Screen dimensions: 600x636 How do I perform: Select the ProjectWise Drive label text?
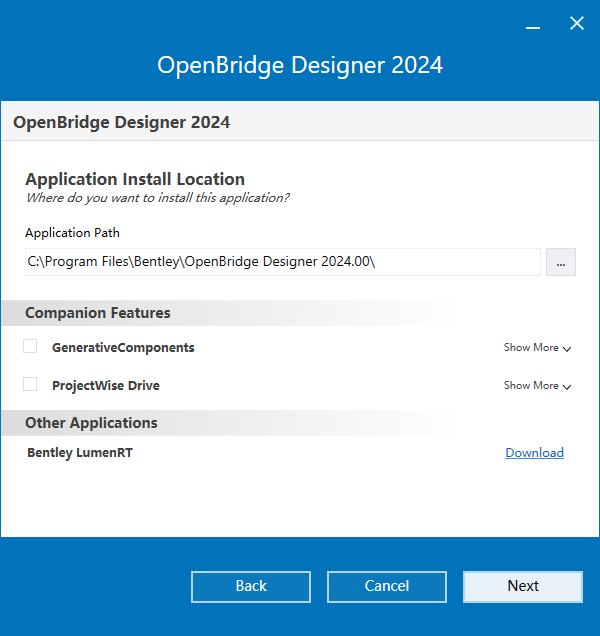[x=106, y=385]
